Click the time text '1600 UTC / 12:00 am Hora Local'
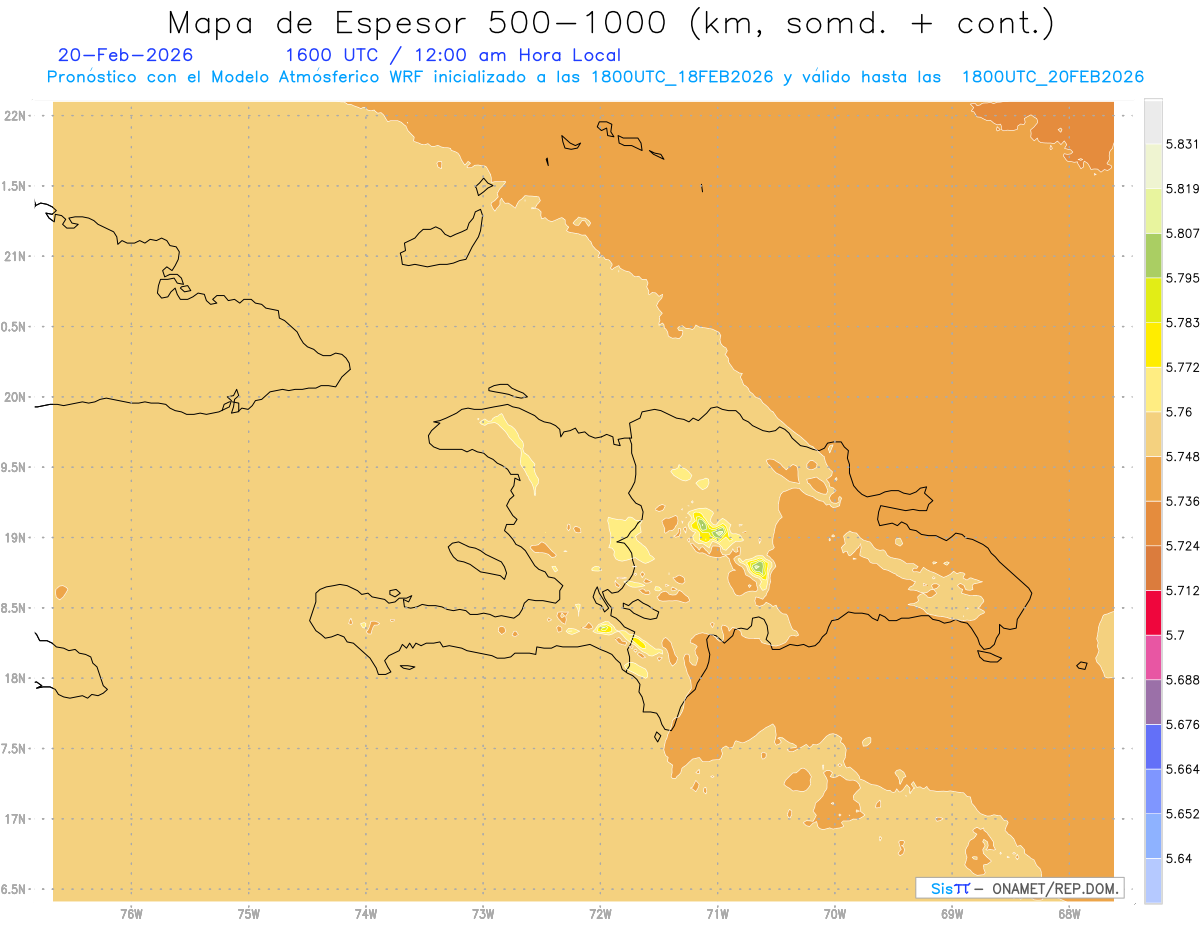This screenshot has height=927, width=1200. point(453,55)
